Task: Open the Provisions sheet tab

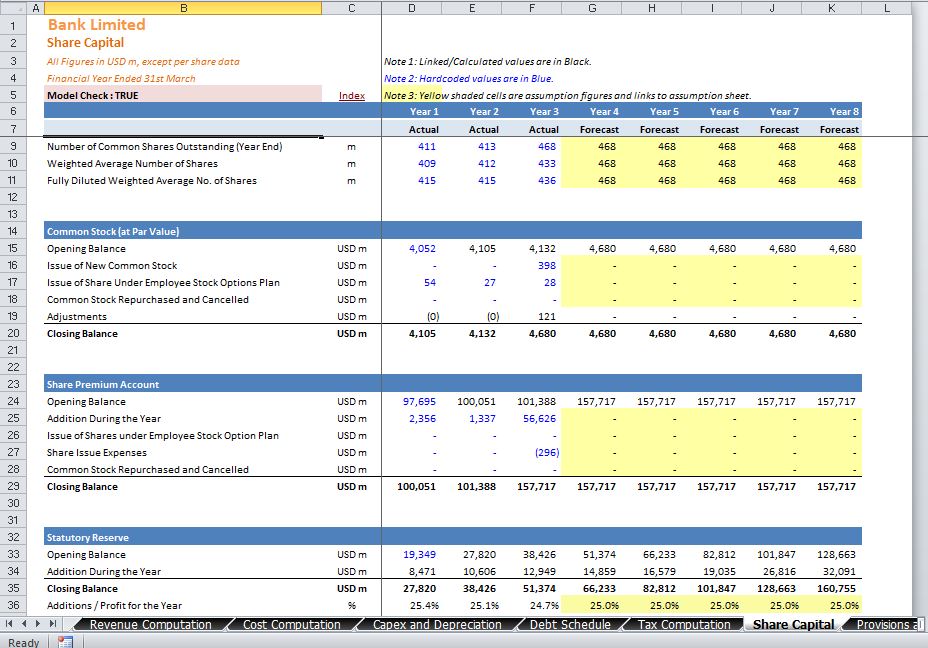Action: pyautogui.click(x=885, y=624)
